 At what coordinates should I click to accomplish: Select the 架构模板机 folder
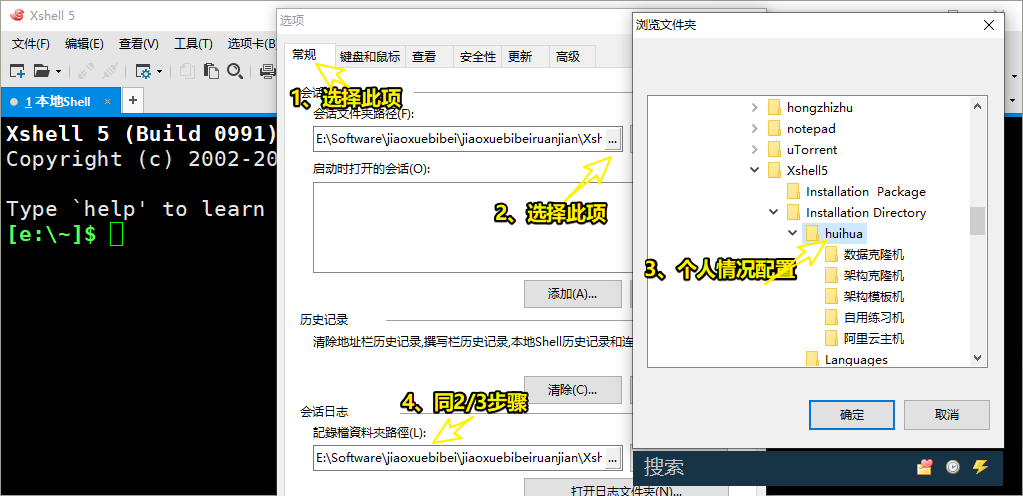(x=874, y=296)
